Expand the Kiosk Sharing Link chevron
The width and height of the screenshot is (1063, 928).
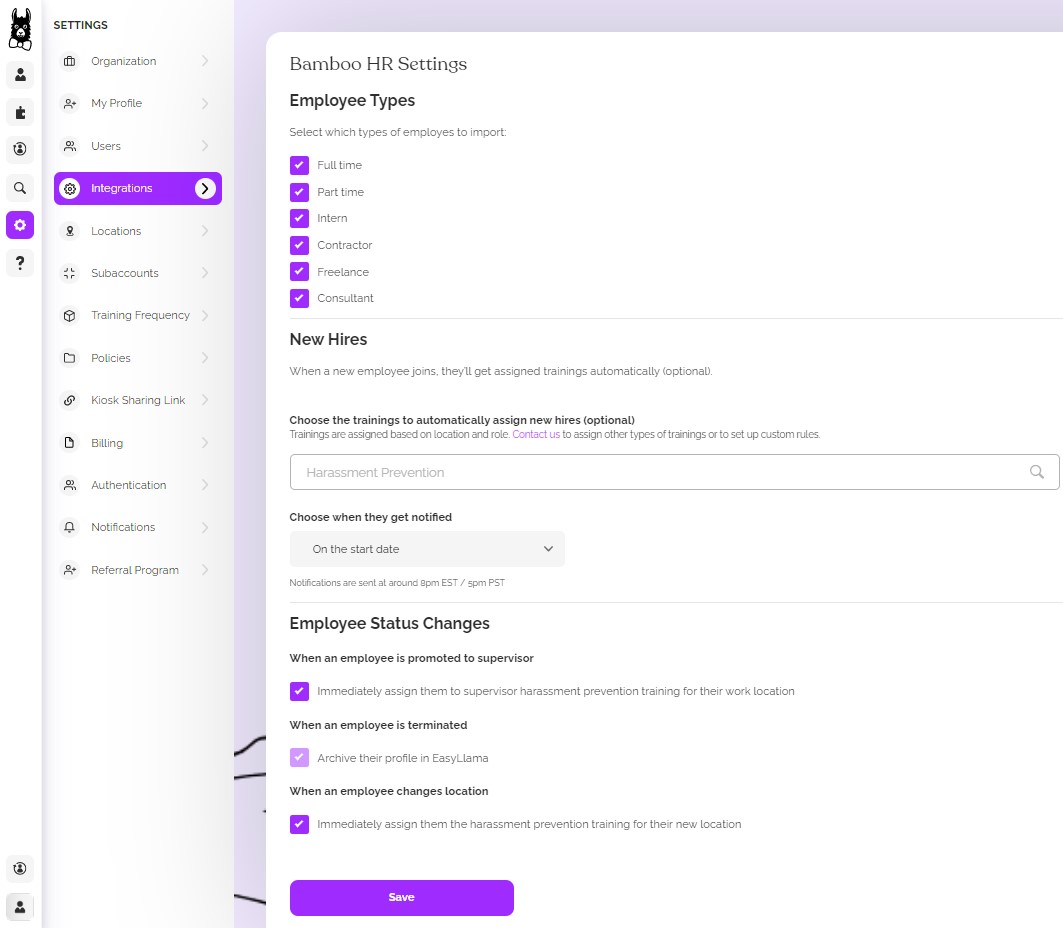point(205,401)
